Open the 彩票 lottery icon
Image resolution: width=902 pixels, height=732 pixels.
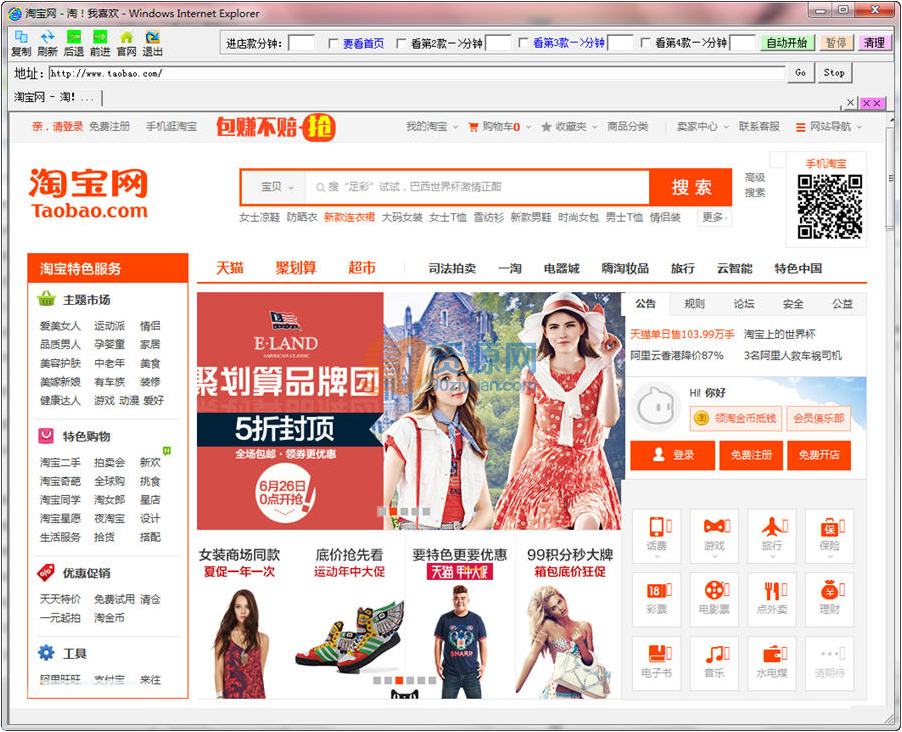(x=656, y=599)
